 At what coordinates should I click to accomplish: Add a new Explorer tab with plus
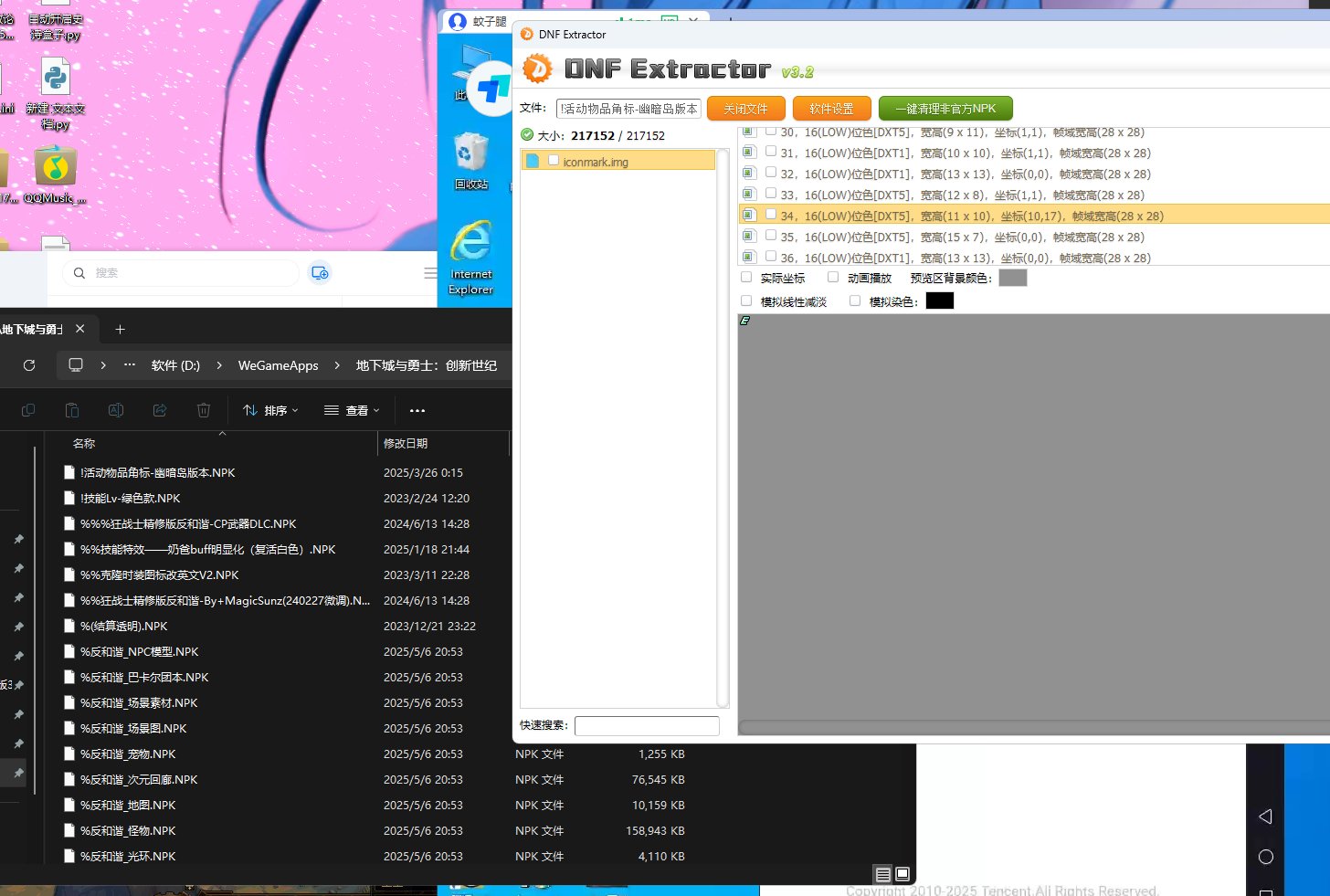point(120,330)
